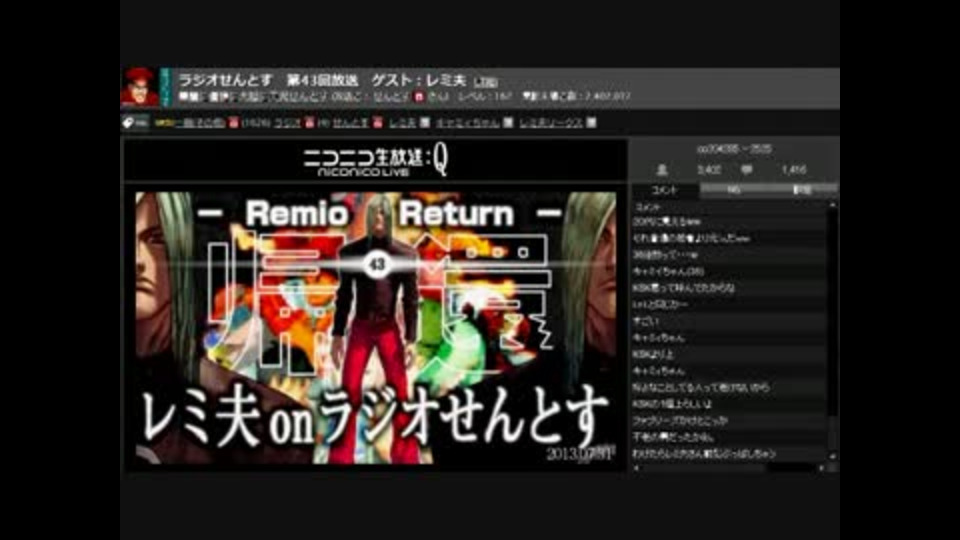Click the small button after the broadcast title

point(486,82)
